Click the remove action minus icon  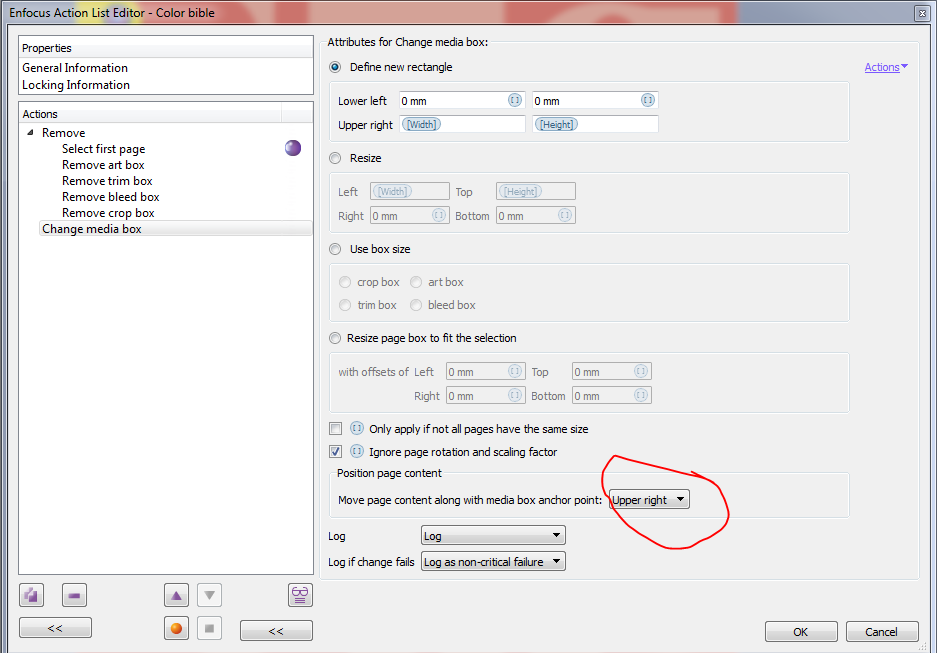coord(74,595)
